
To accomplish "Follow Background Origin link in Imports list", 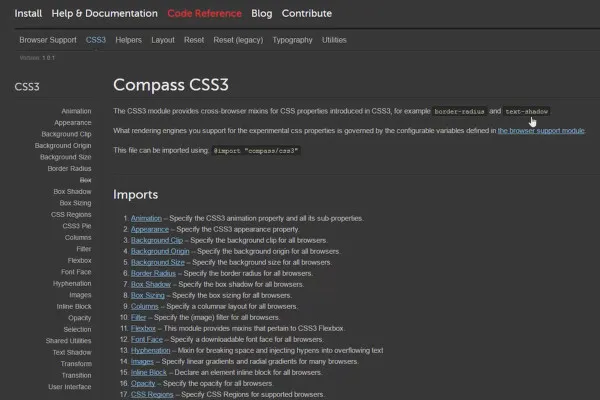I will [x=160, y=251].
